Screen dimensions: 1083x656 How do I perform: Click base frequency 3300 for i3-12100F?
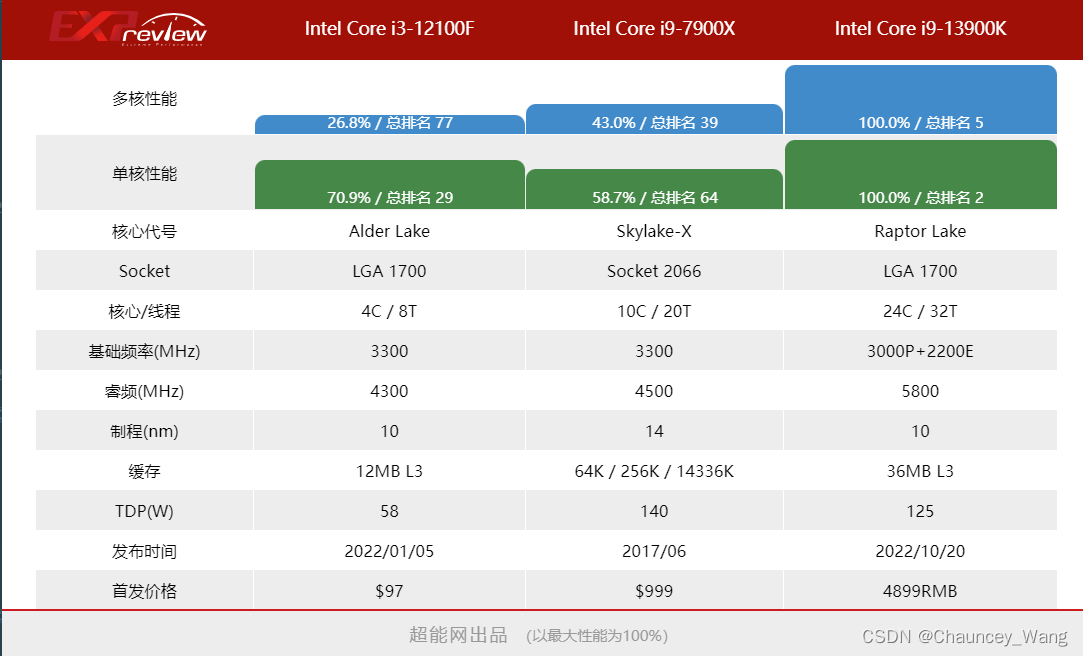coord(390,351)
